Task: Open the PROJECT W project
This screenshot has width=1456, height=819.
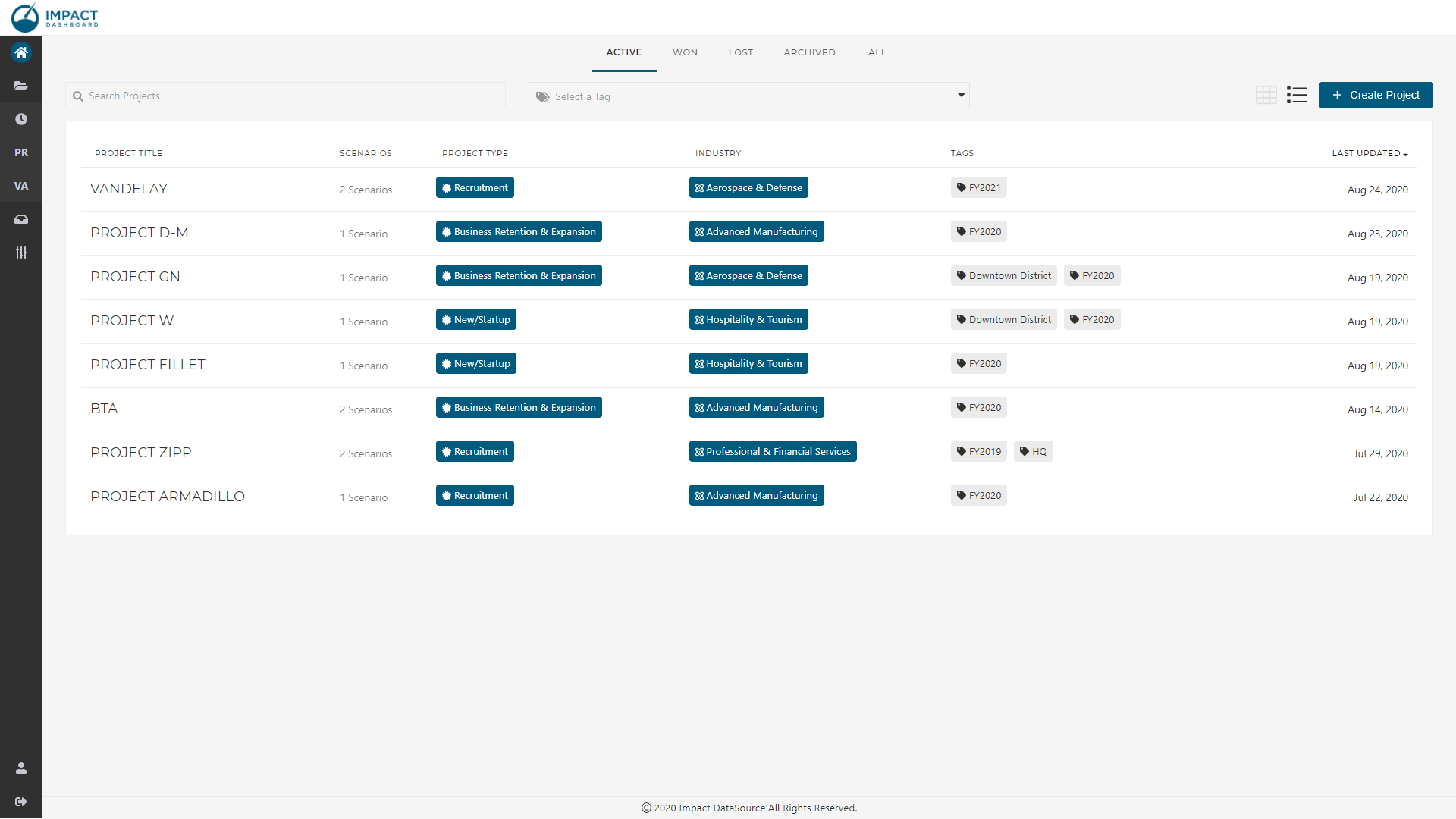Action: 132,321
